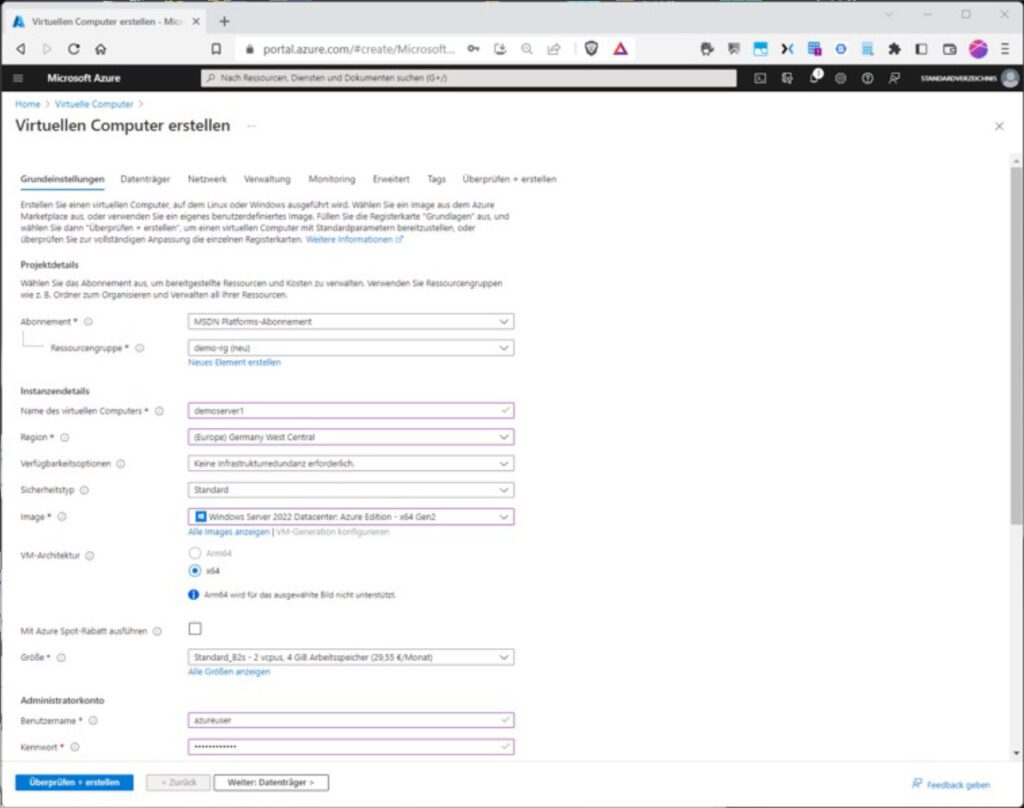The image size is (1024, 808).
Task: Close the create VM blade
Action: [x=999, y=126]
